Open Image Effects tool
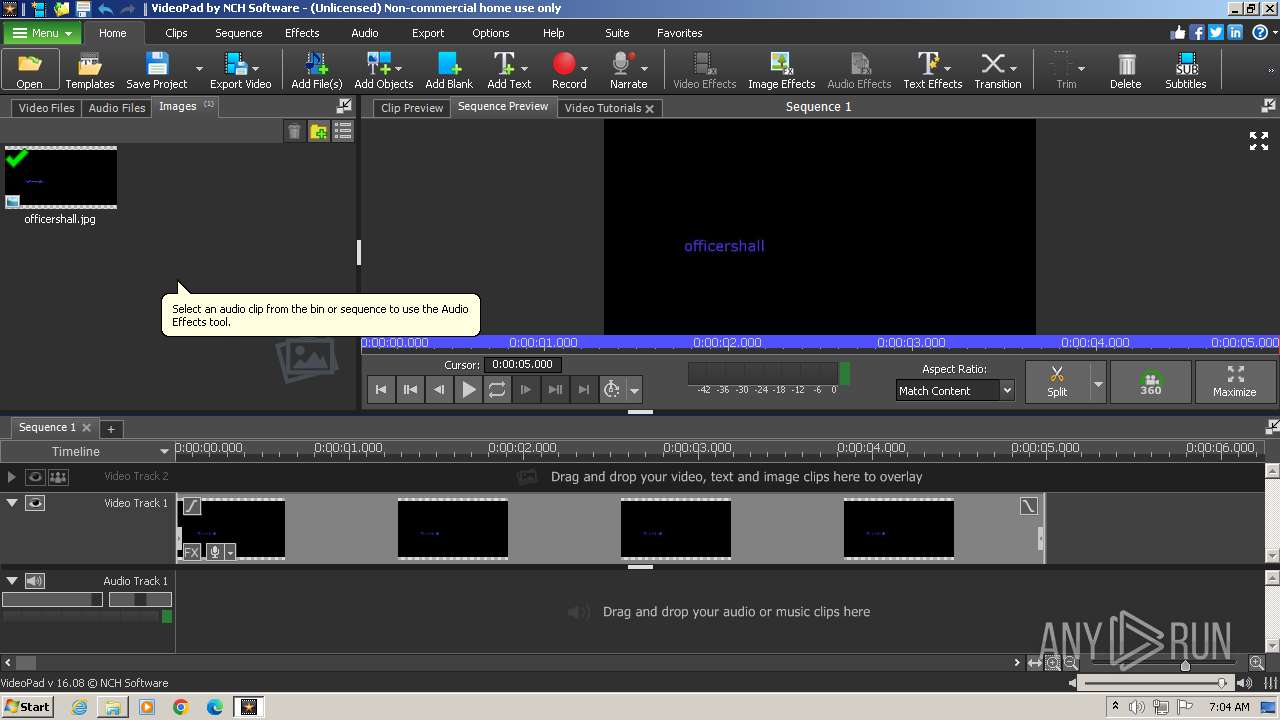 (x=781, y=70)
